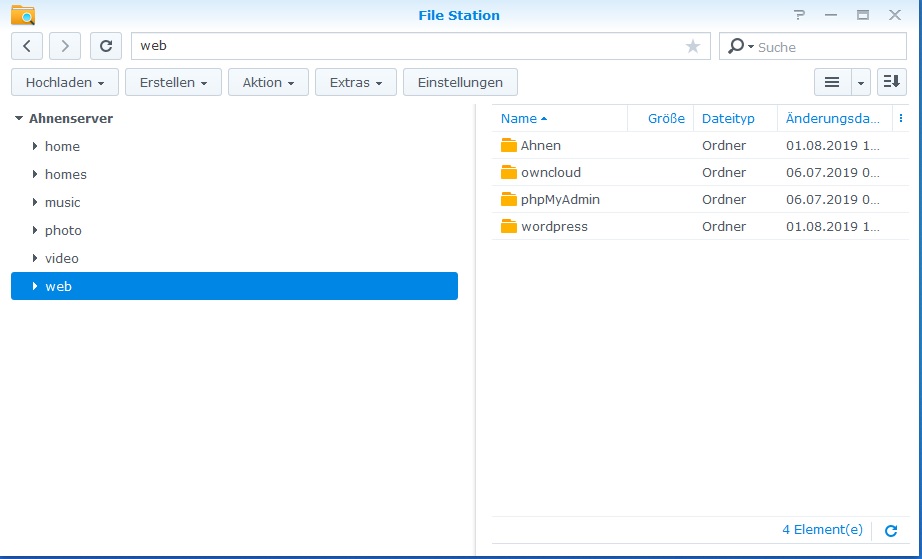Image resolution: width=922 pixels, height=559 pixels.
Task: Open the sort order button
Action: pos(891,82)
